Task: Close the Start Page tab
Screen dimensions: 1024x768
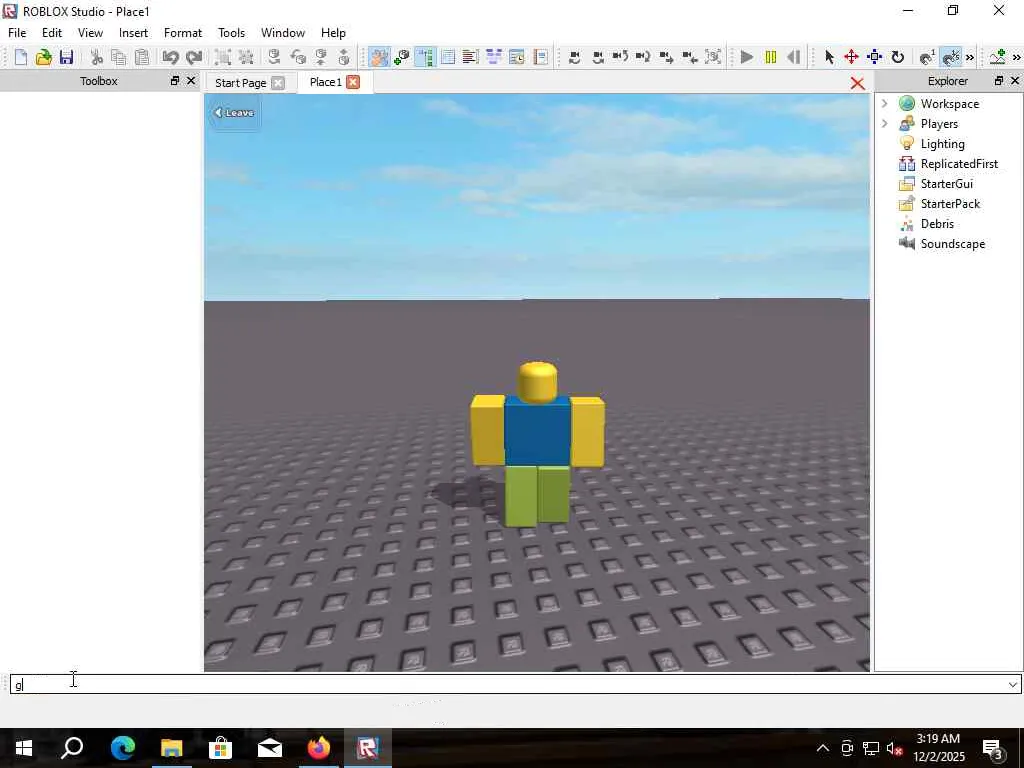Action: pyautogui.click(x=278, y=83)
